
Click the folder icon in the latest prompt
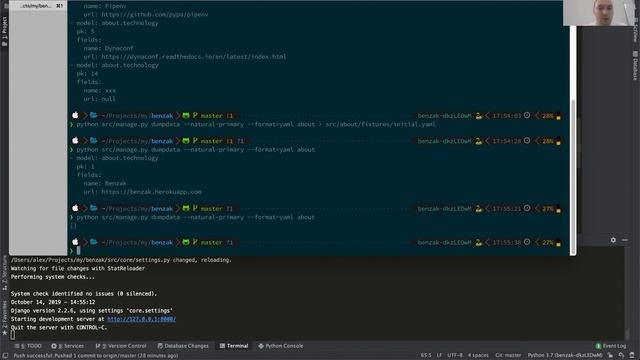[x=93, y=242]
